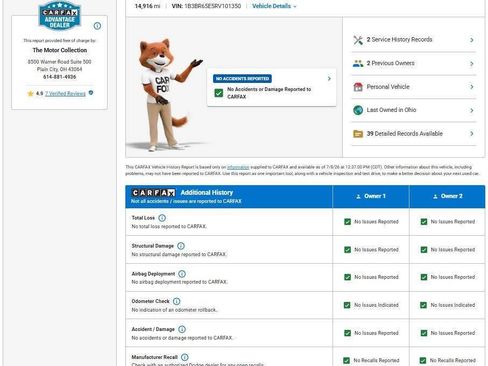Click 'Last Owned in Ohio' label

click(391, 110)
